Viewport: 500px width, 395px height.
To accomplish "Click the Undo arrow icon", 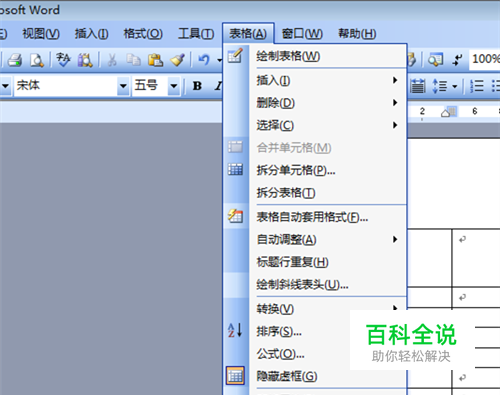I will (x=204, y=60).
